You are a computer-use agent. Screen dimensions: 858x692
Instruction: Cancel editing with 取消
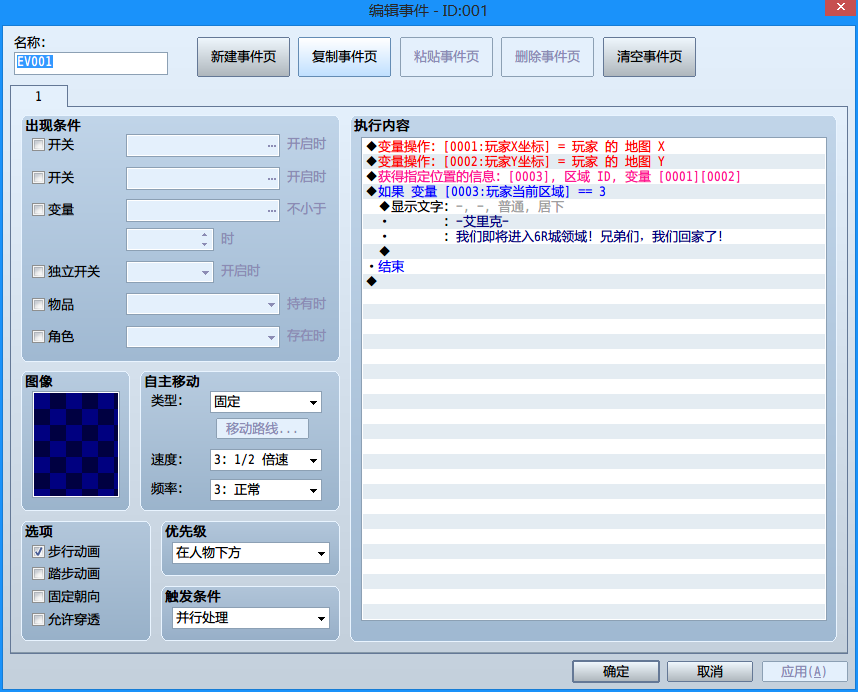710,671
